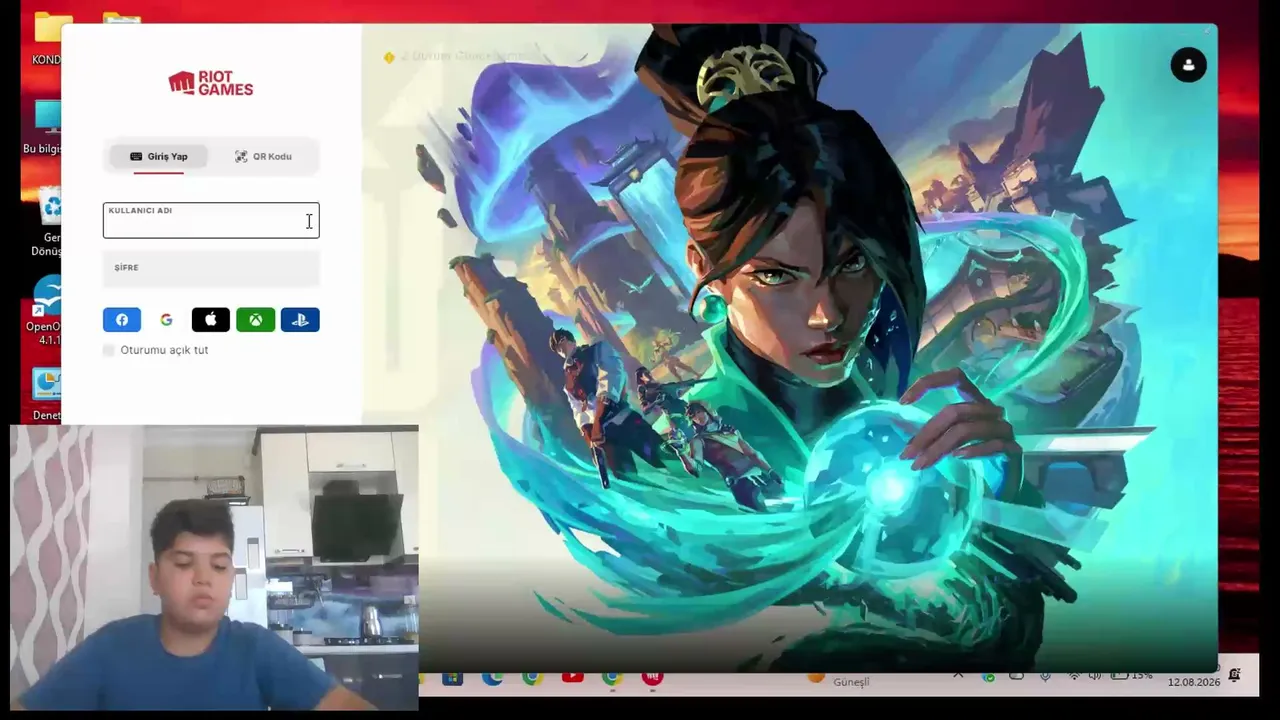The image size is (1280, 720).
Task: Show hidden system tray icons
Action: (958, 676)
